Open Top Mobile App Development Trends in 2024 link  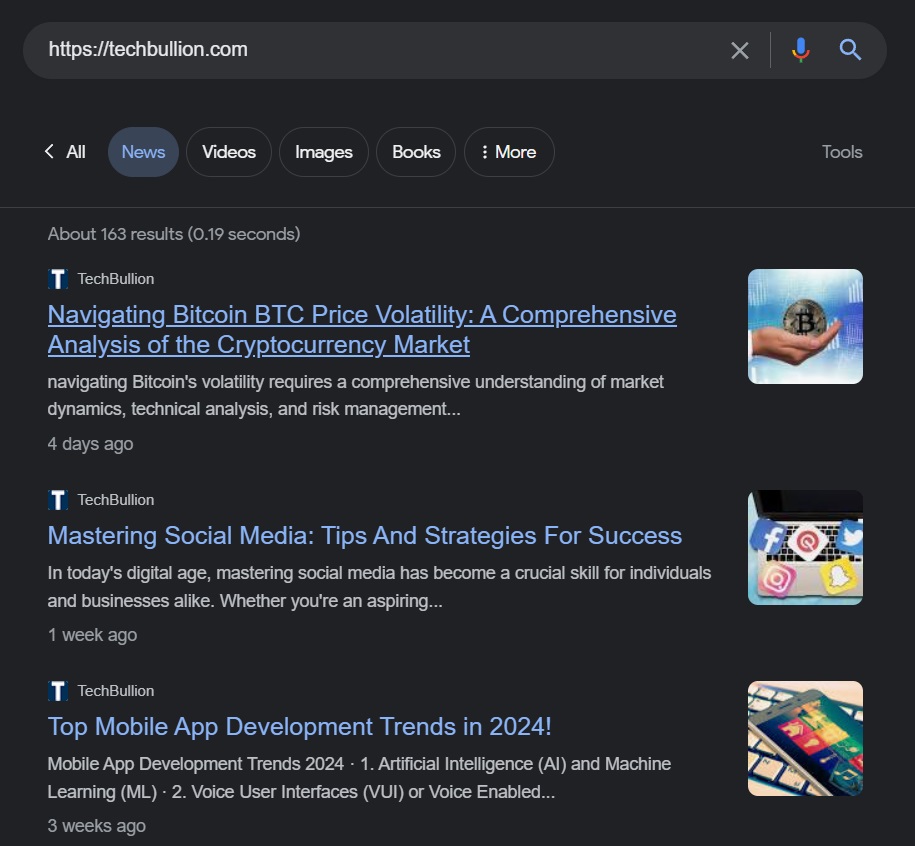[299, 726]
